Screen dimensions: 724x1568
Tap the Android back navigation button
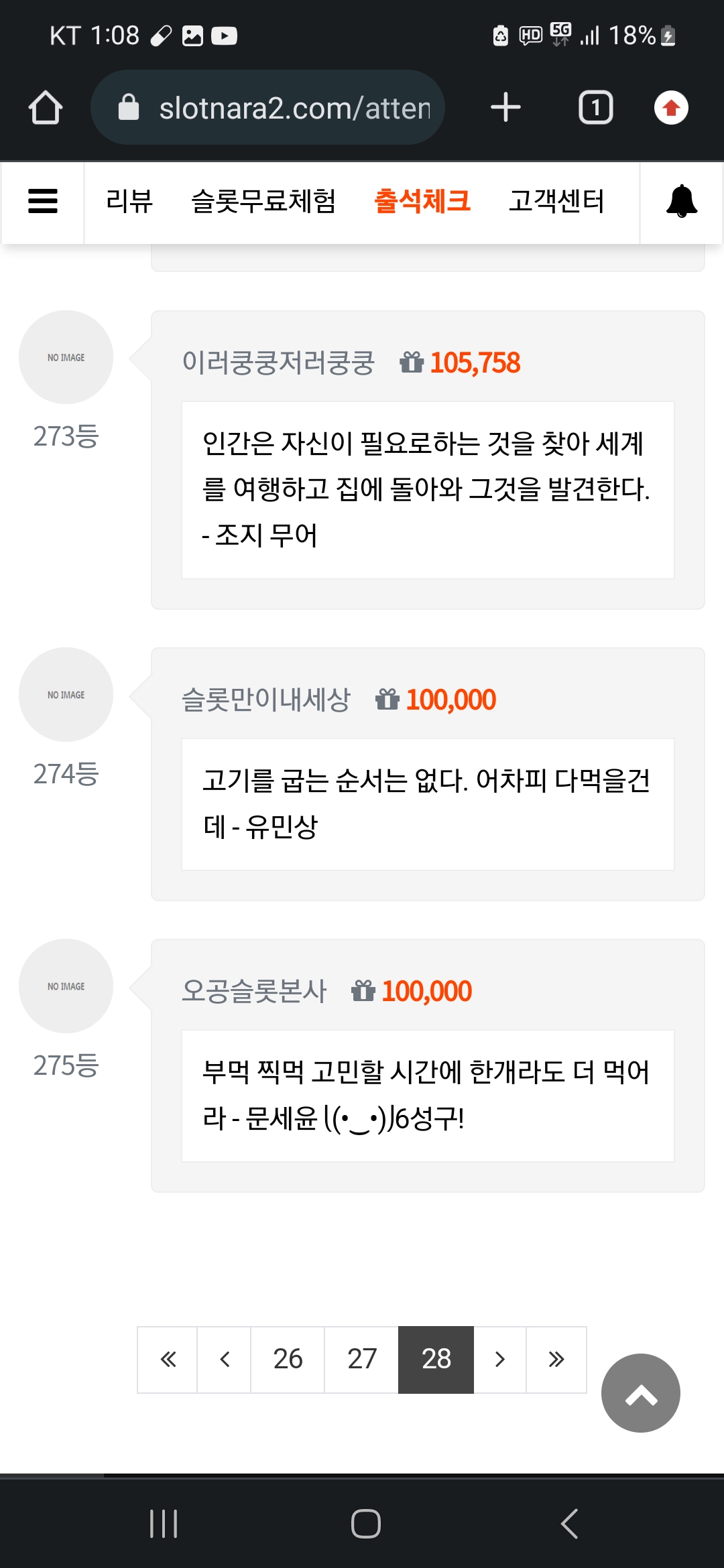point(569,1524)
